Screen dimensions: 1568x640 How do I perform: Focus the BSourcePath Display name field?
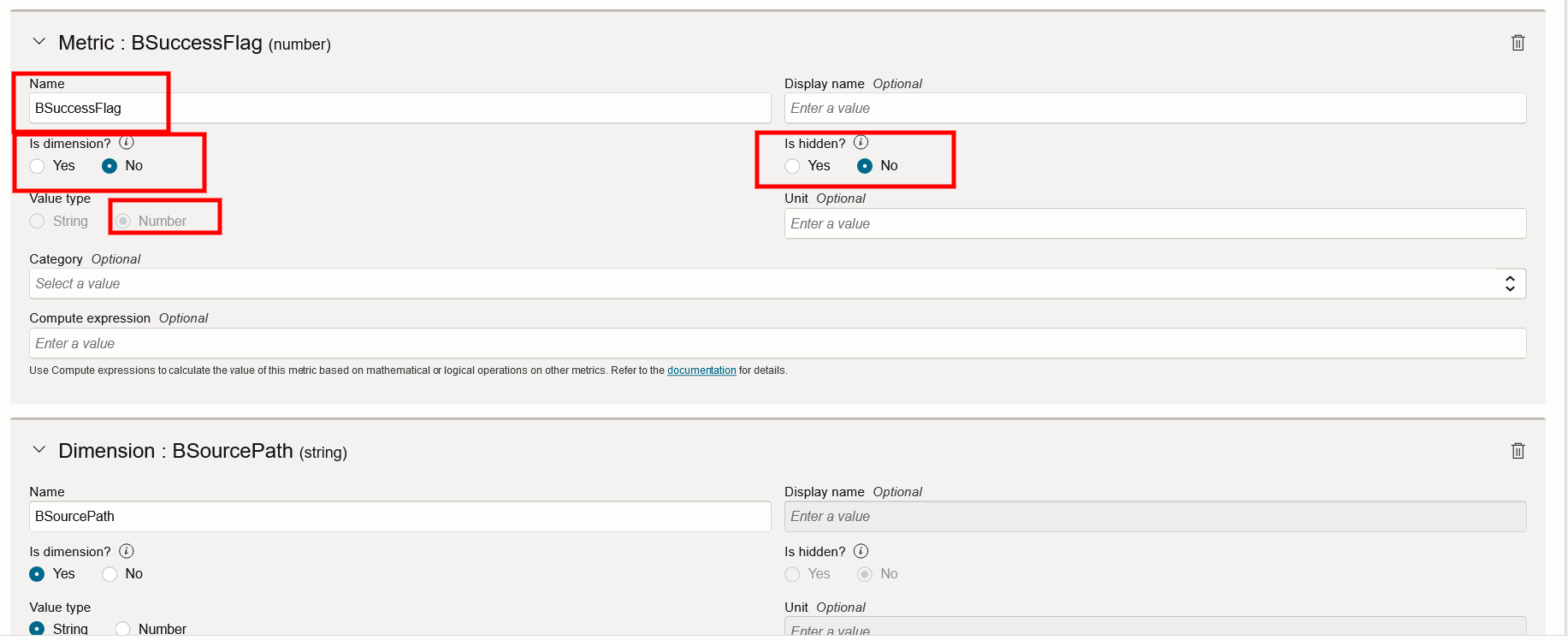pyautogui.click(x=1155, y=517)
